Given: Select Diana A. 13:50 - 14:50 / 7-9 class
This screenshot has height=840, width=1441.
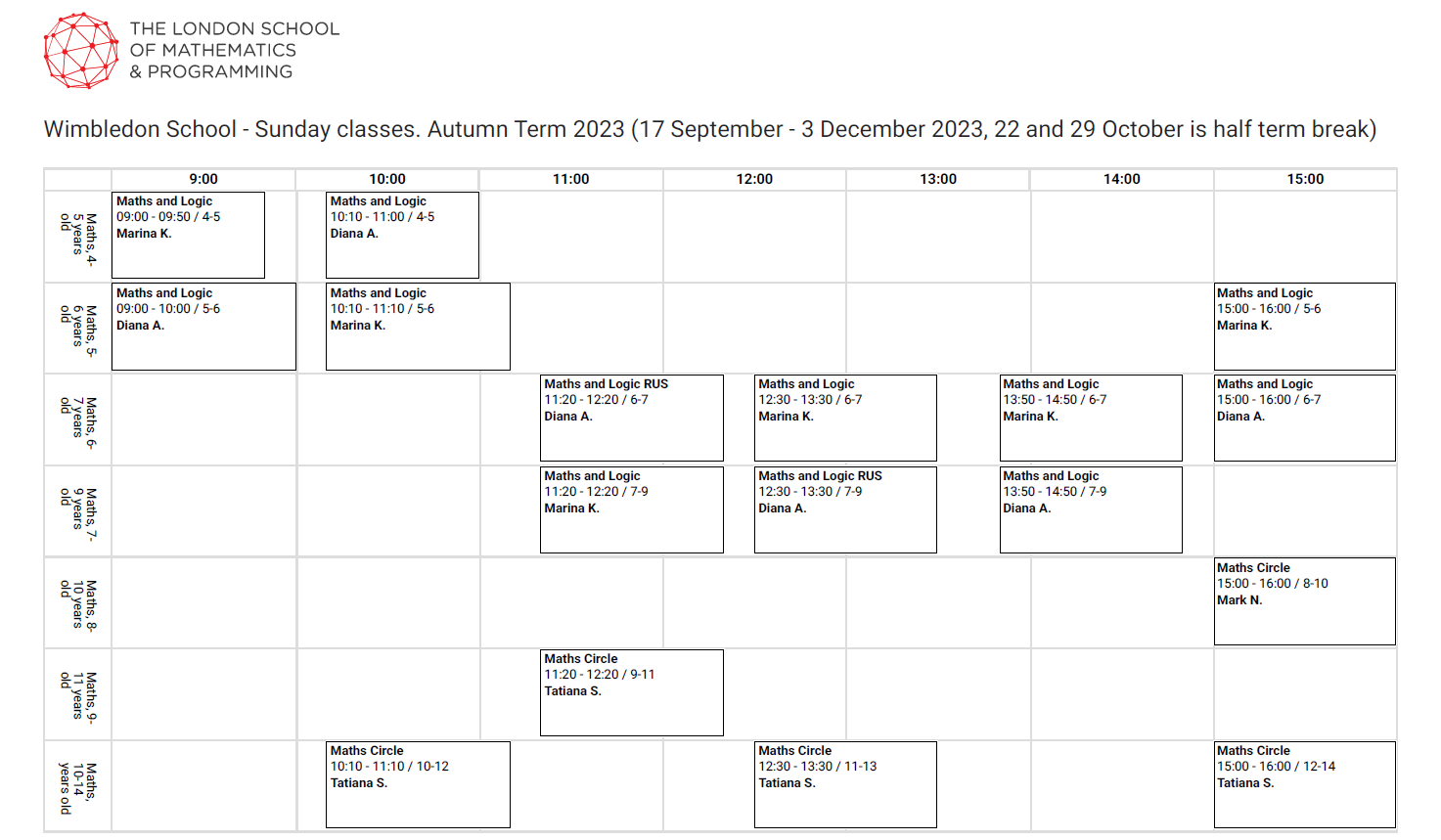Looking at the screenshot, I should pyautogui.click(x=1091, y=509).
